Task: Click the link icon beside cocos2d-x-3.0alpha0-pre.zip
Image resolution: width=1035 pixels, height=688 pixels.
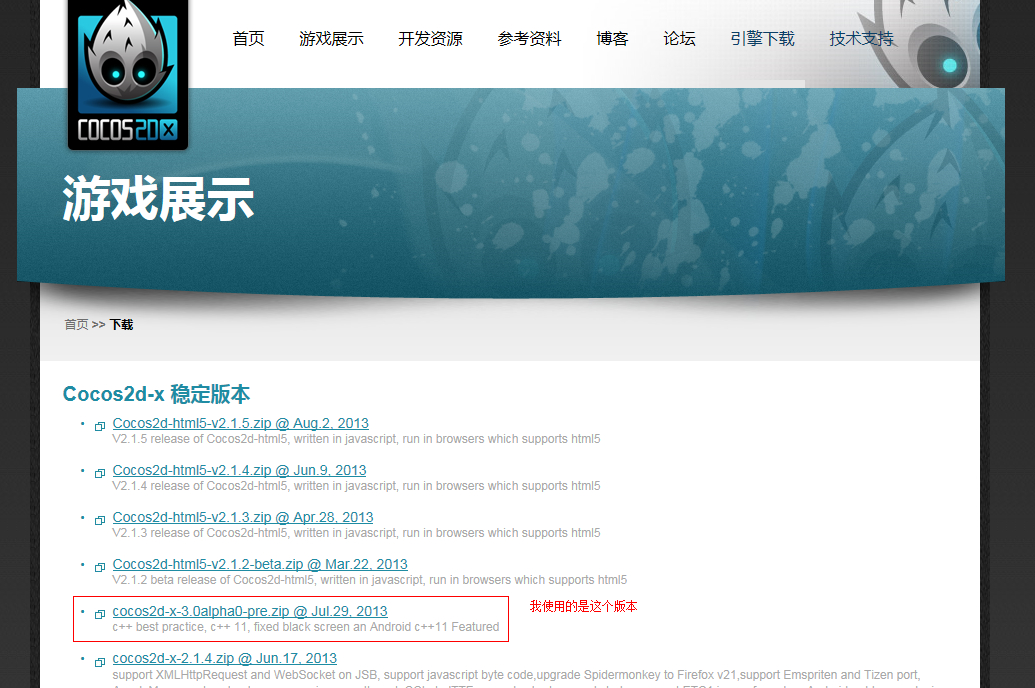Action: pos(100,614)
